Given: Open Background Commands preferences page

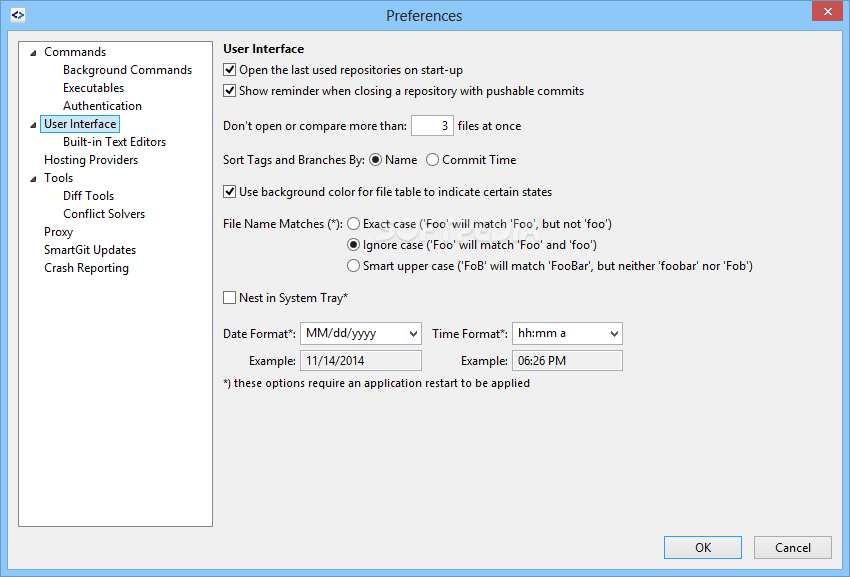Looking at the screenshot, I should pos(127,70).
